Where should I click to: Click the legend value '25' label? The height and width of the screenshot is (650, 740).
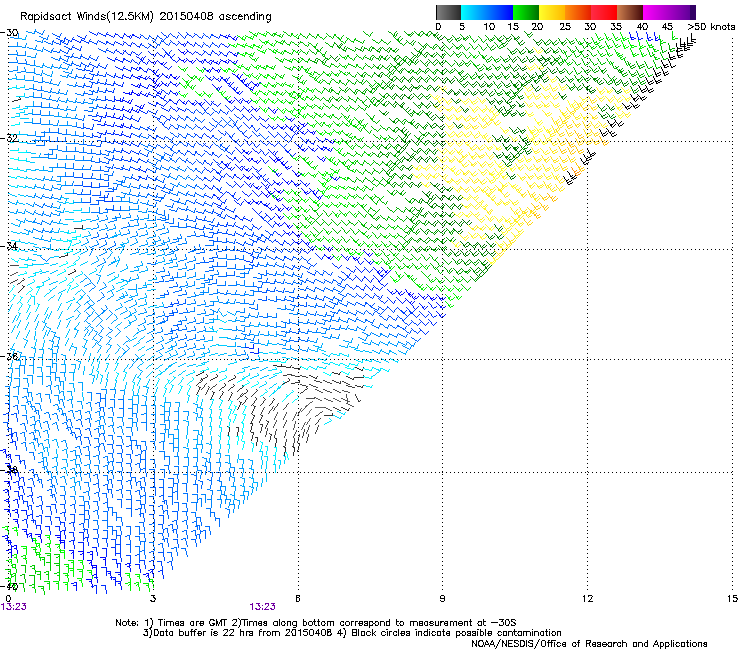pos(565,27)
